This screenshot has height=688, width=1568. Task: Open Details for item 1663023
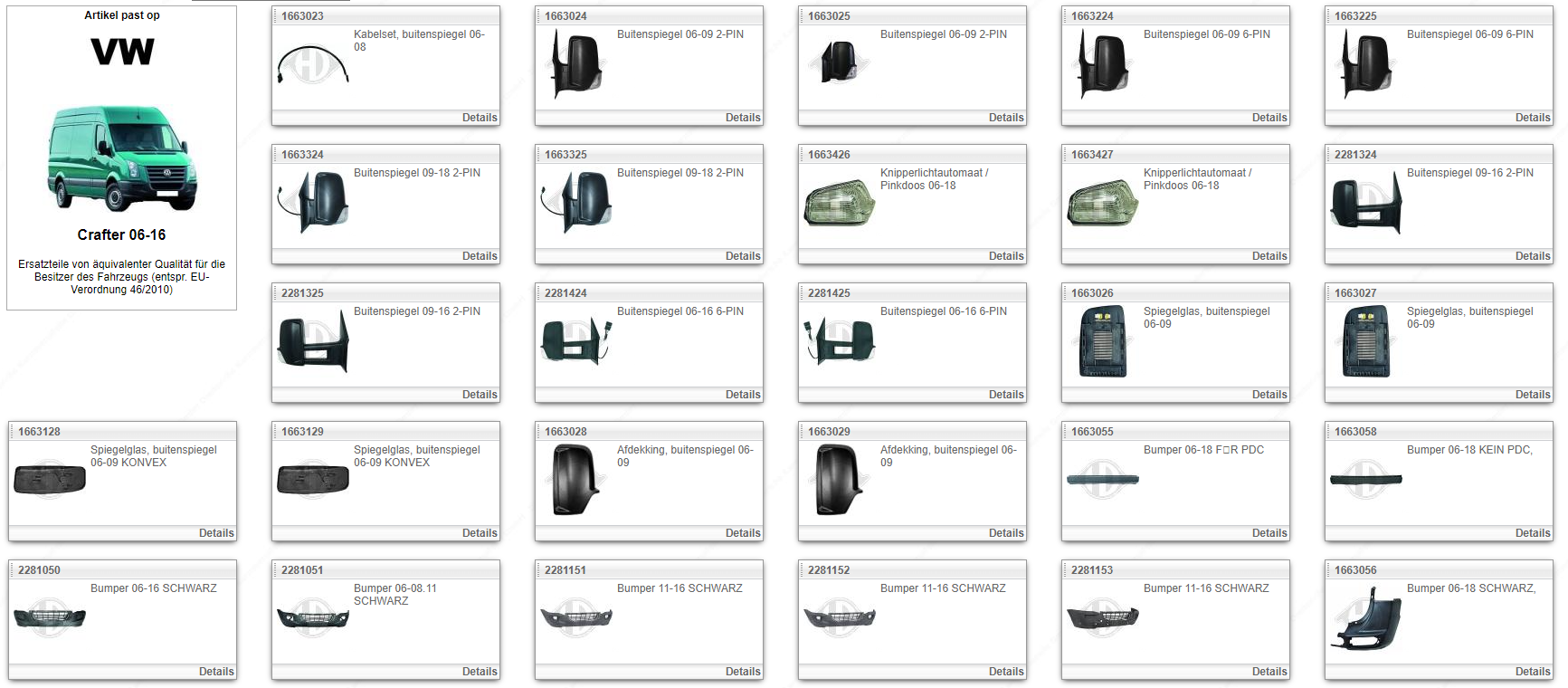(x=479, y=118)
